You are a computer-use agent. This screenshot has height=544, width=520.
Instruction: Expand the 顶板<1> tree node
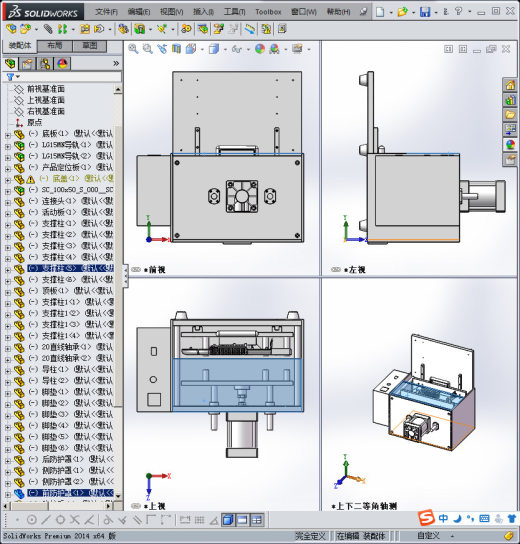(x=8, y=292)
